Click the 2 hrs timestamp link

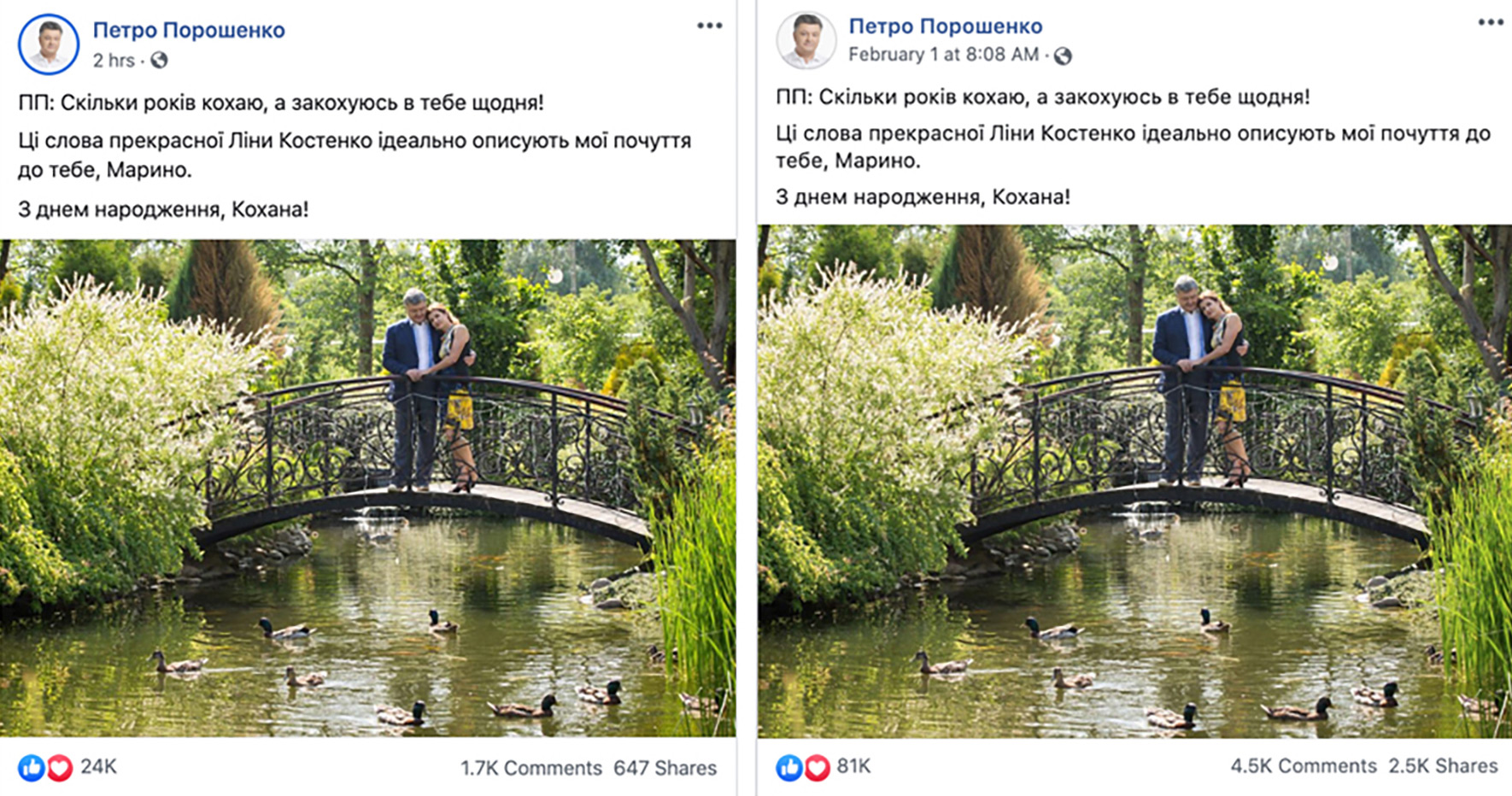[x=114, y=61]
